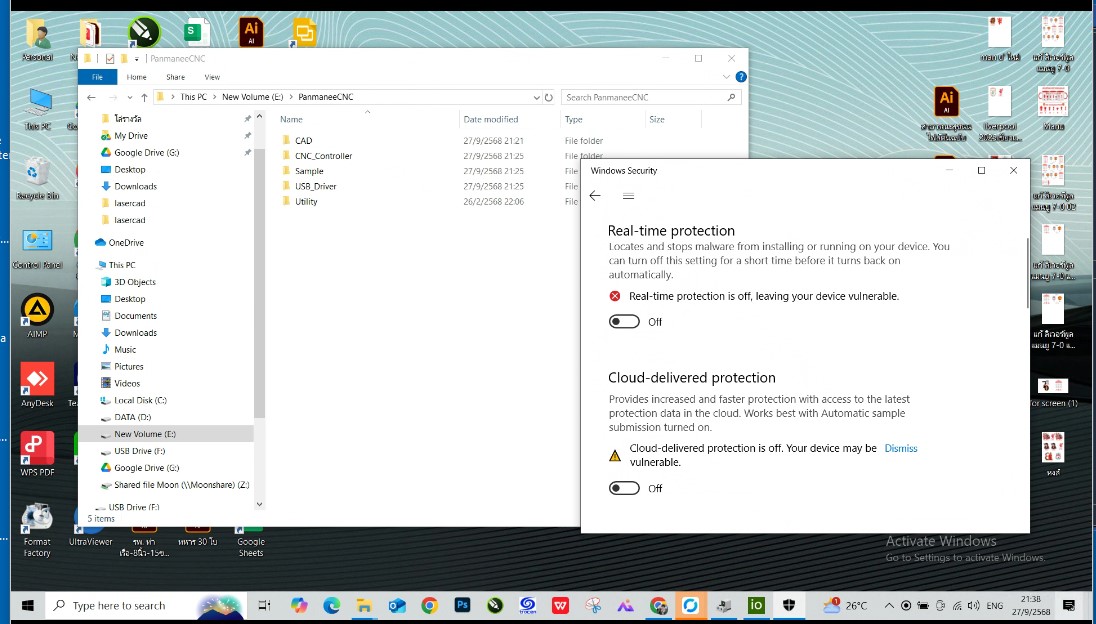Go up one folder level in Explorer
This screenshot has height=624, width=1096.
tap(144, 97)
